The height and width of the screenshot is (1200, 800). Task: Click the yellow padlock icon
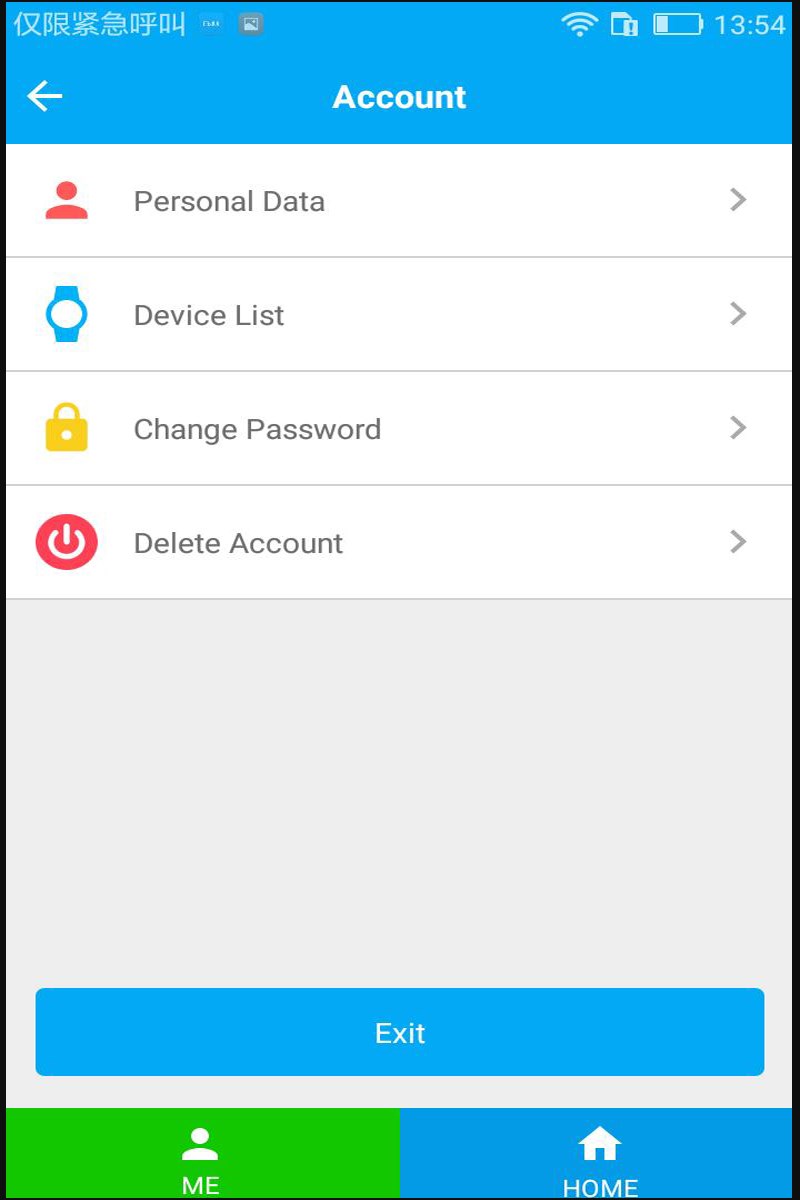coord(67,428)
